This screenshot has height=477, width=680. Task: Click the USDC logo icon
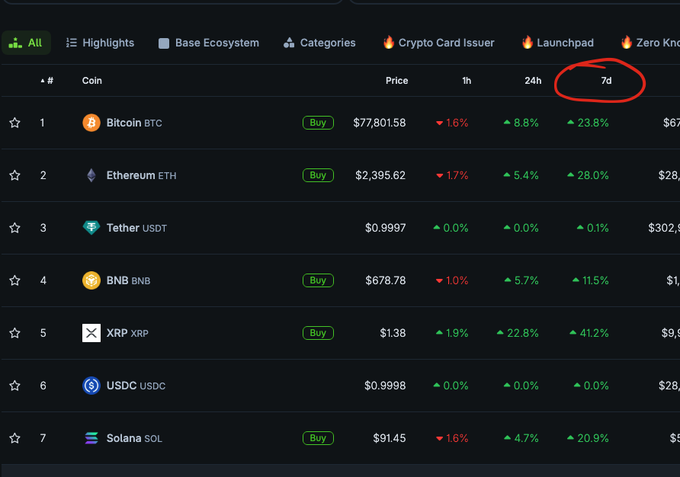91,386
